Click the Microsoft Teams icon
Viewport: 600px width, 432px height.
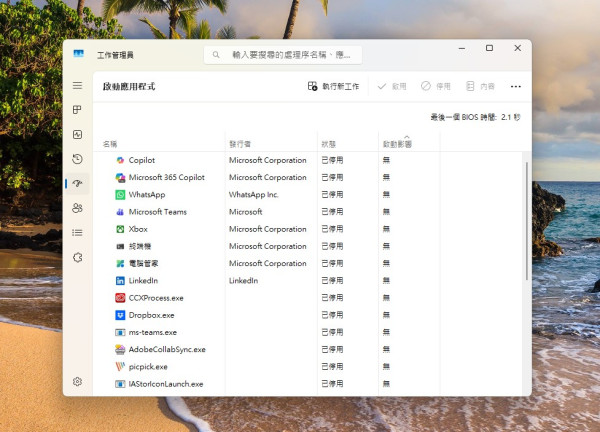(x=120, y=212)
